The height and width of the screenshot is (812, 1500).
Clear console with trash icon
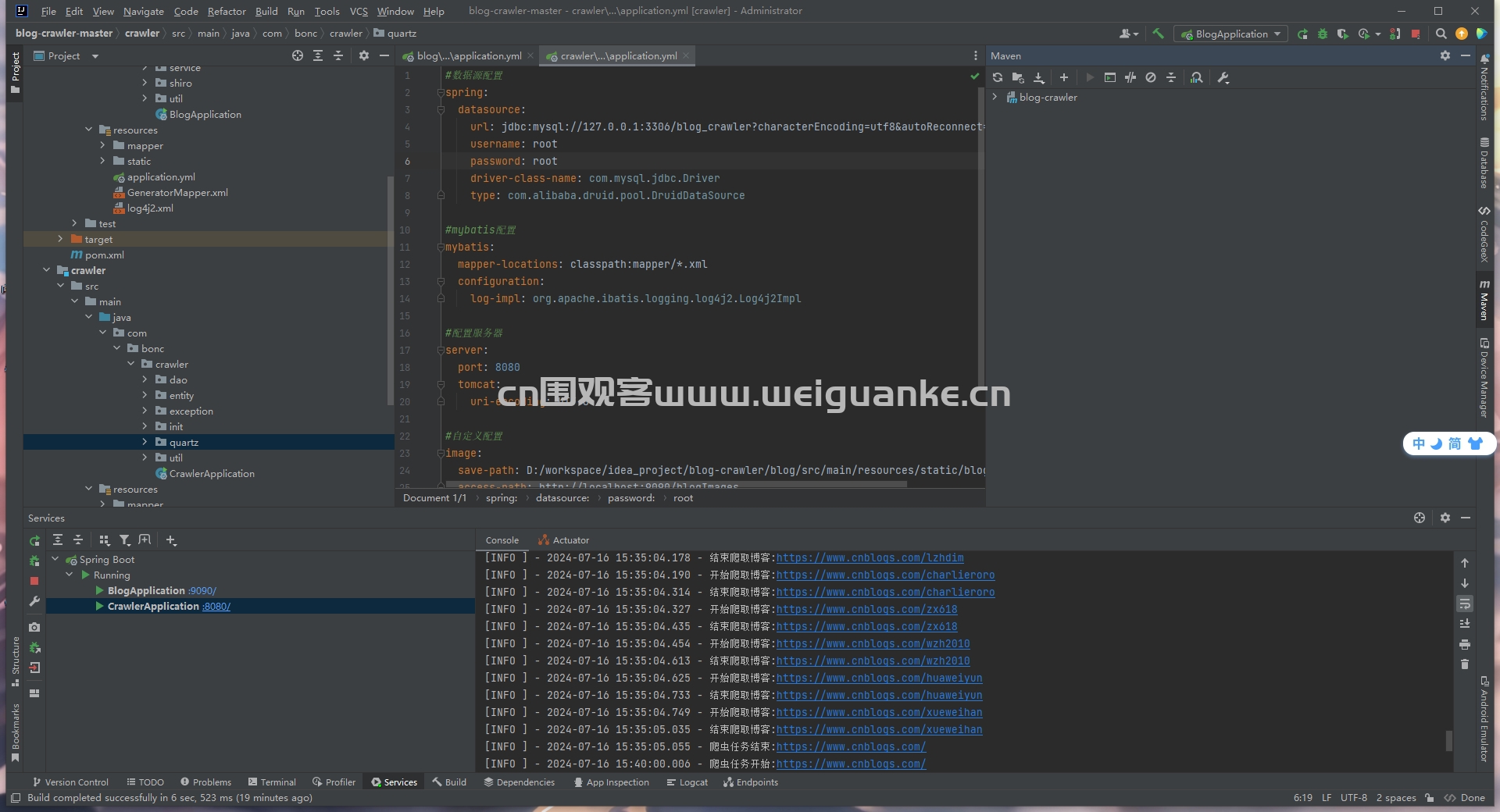(x=1465, y=664)
